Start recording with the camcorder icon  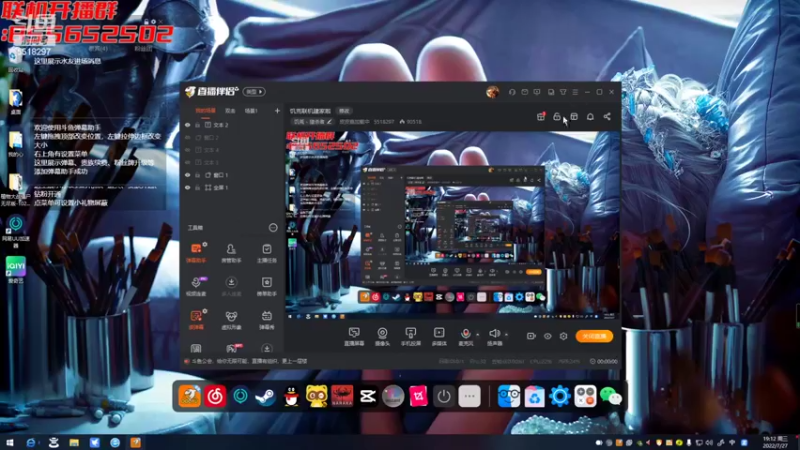click(531, 336)
